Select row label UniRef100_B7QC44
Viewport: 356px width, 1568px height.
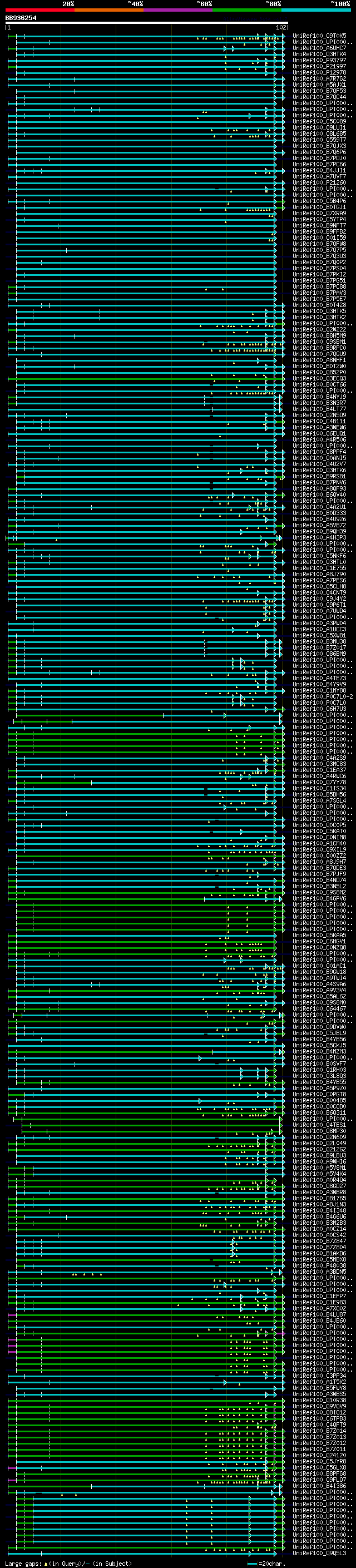tap(319, 97)
